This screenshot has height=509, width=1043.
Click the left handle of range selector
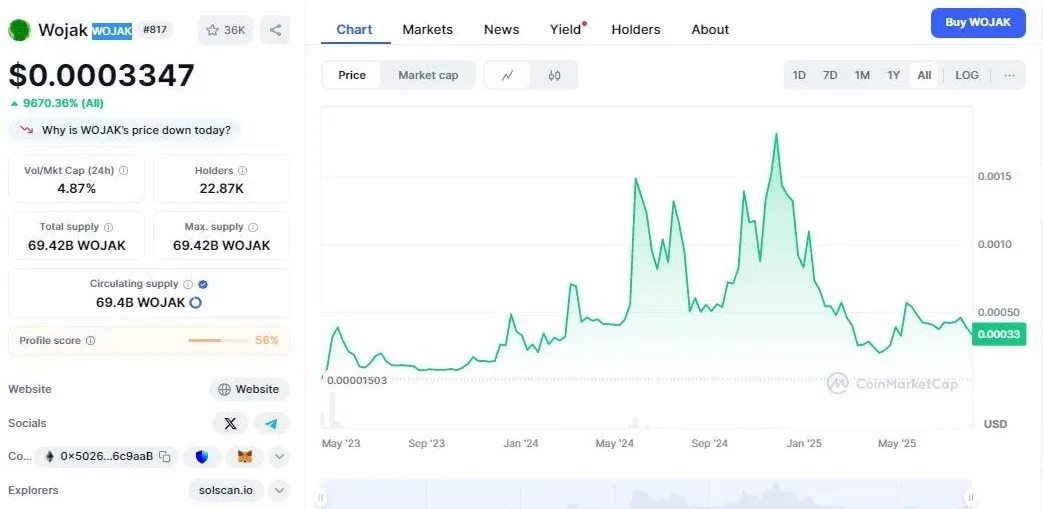click(x=321, y=497)
